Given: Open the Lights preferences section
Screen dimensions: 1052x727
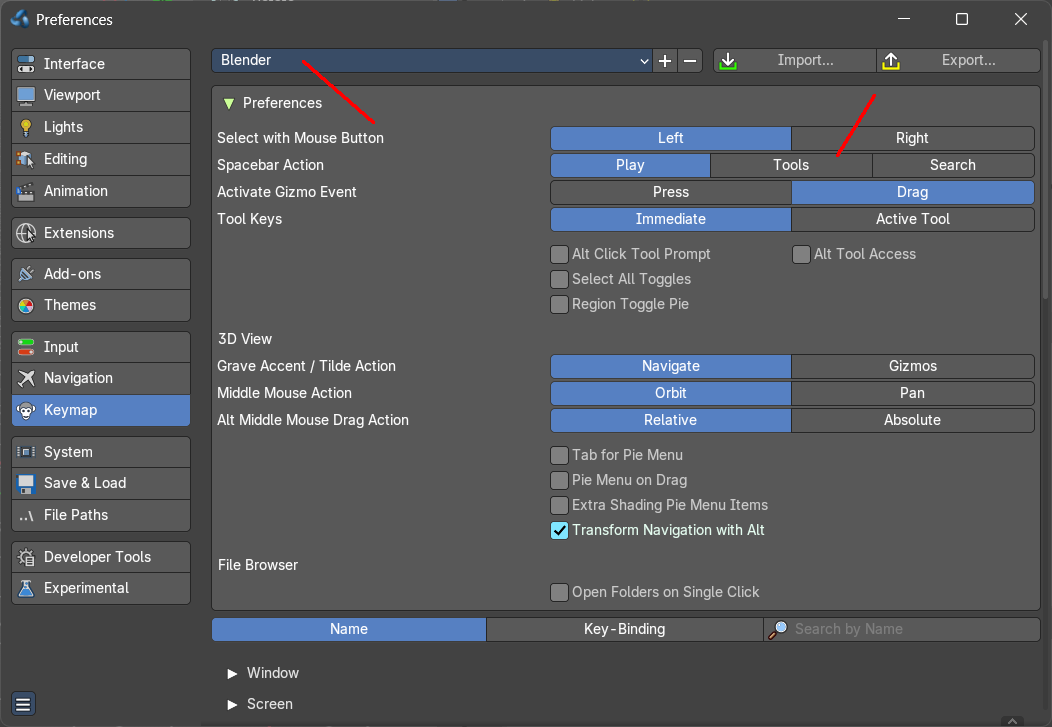Looking at the screenshot, I should 101,127.
